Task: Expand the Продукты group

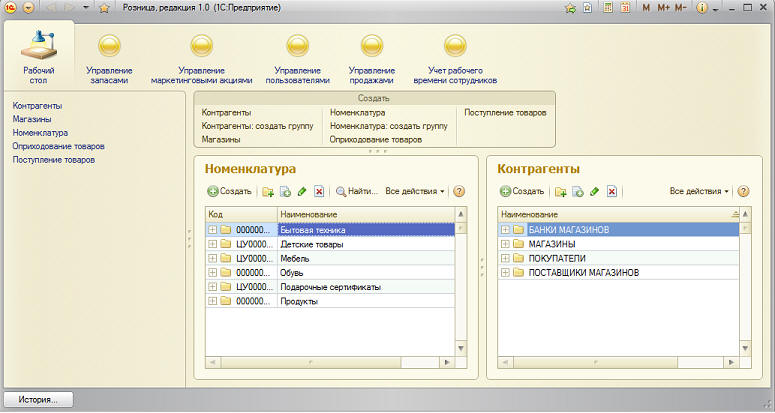Action: pyautogui.click(x=213, y=301)
